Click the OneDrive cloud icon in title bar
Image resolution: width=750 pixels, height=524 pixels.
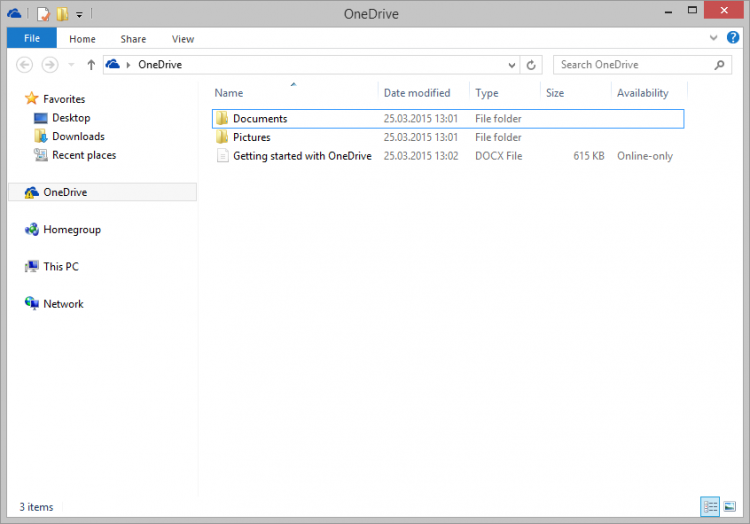coord(14,13)
